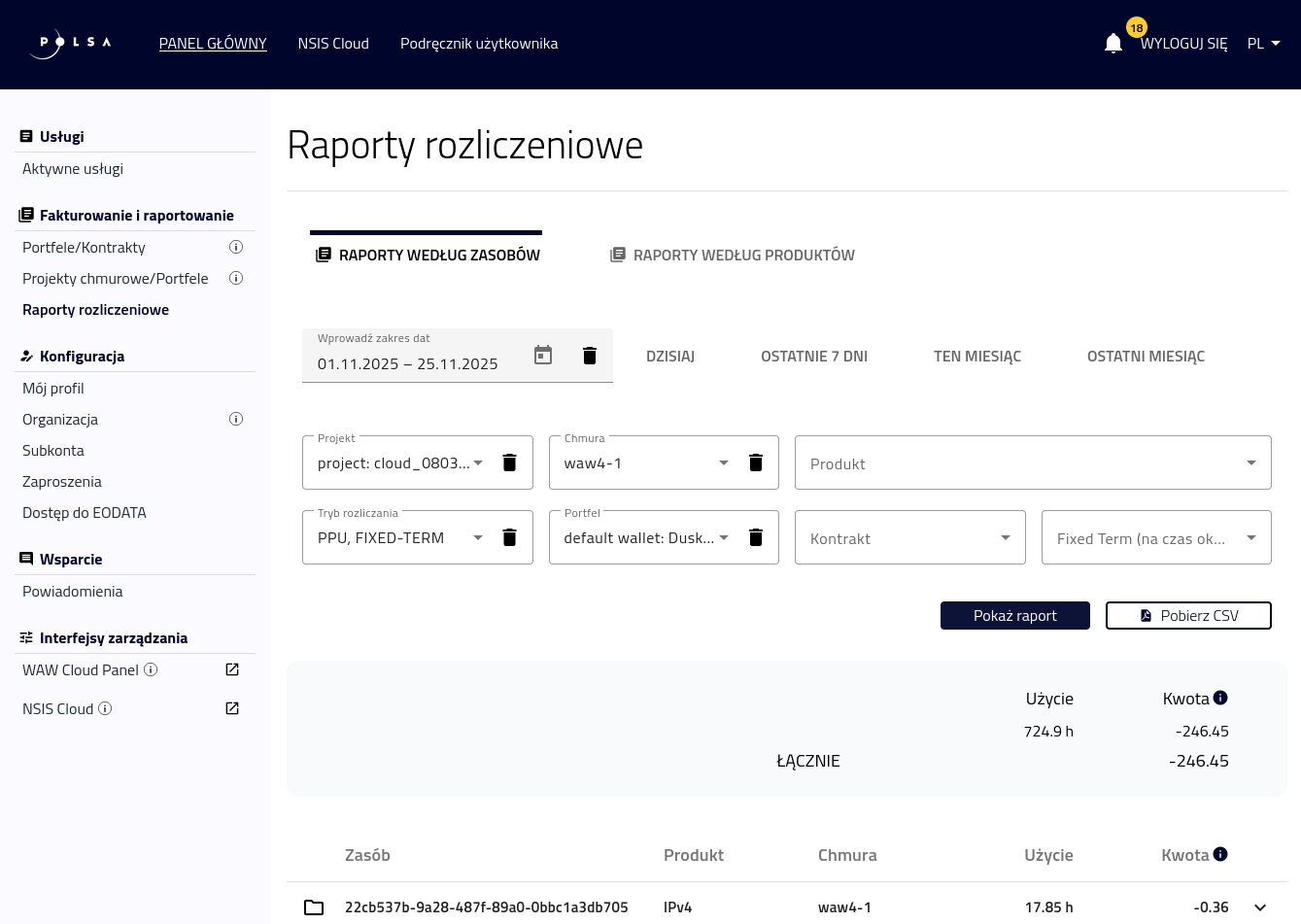1301x924 pixels.
Task: Open the Produkt dropdown
Action: click(x=1032, y=463)
